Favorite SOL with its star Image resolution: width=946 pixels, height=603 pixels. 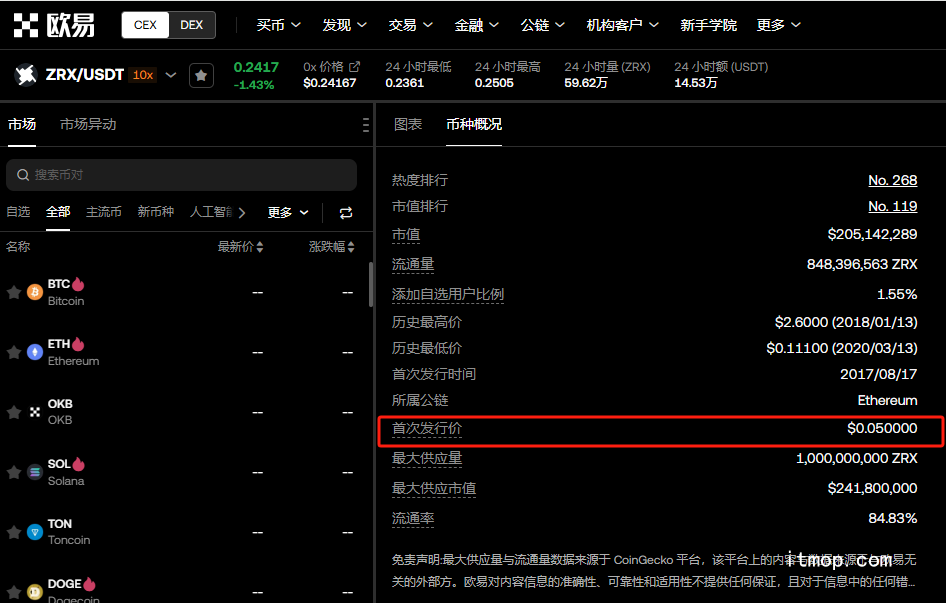click(x=13, y=472)
